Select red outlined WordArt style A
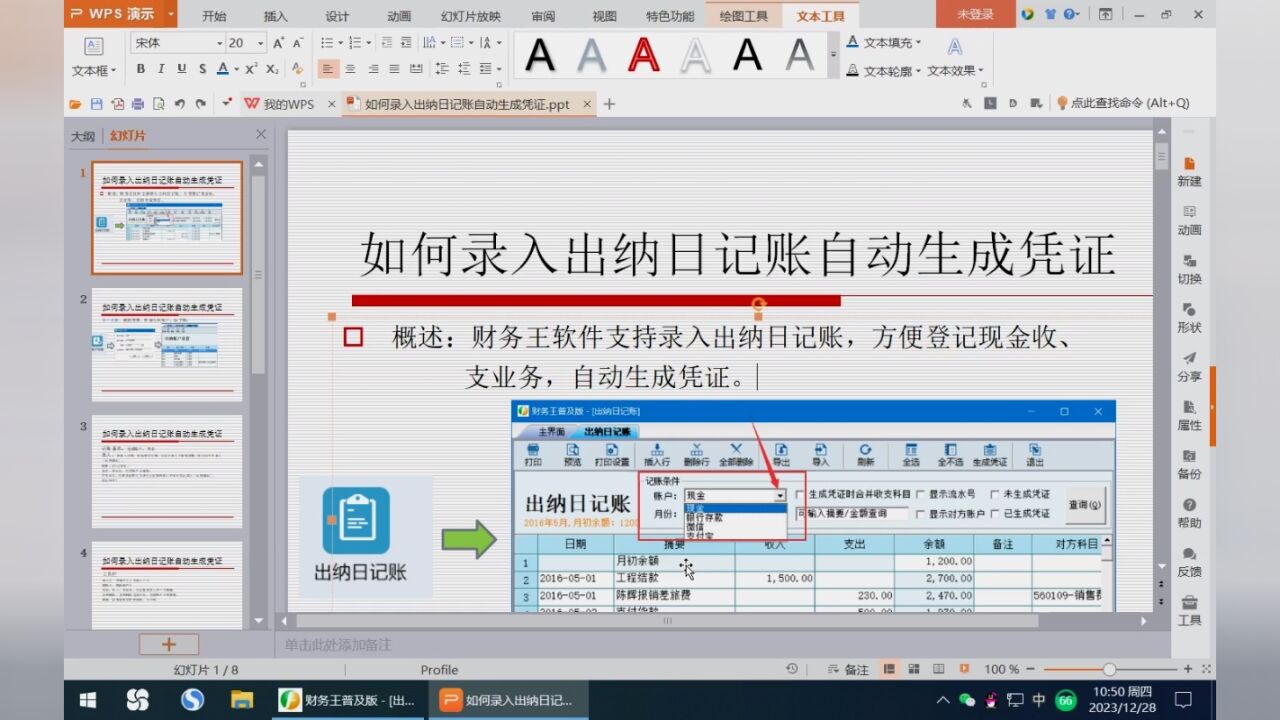 (644, 55)
